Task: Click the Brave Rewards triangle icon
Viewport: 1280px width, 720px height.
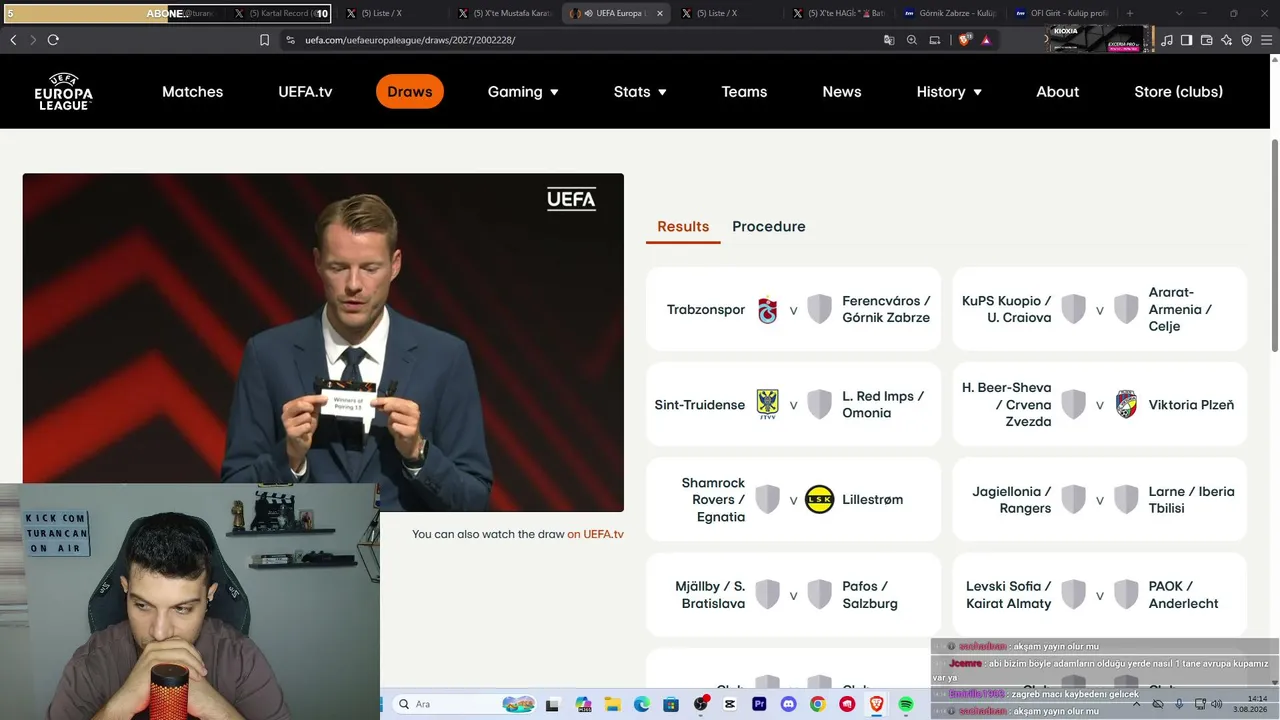Action: pyautogui.click(x=987, y=40)
